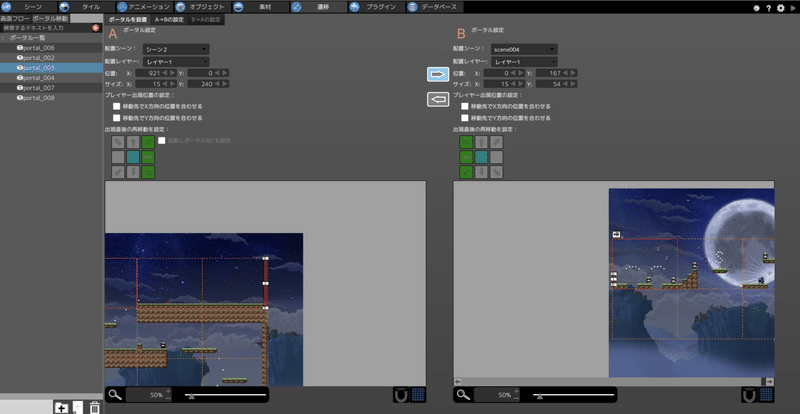800x414 pixels.
Task: Open the settings gear icon at top right
Action: pos(781,8)
